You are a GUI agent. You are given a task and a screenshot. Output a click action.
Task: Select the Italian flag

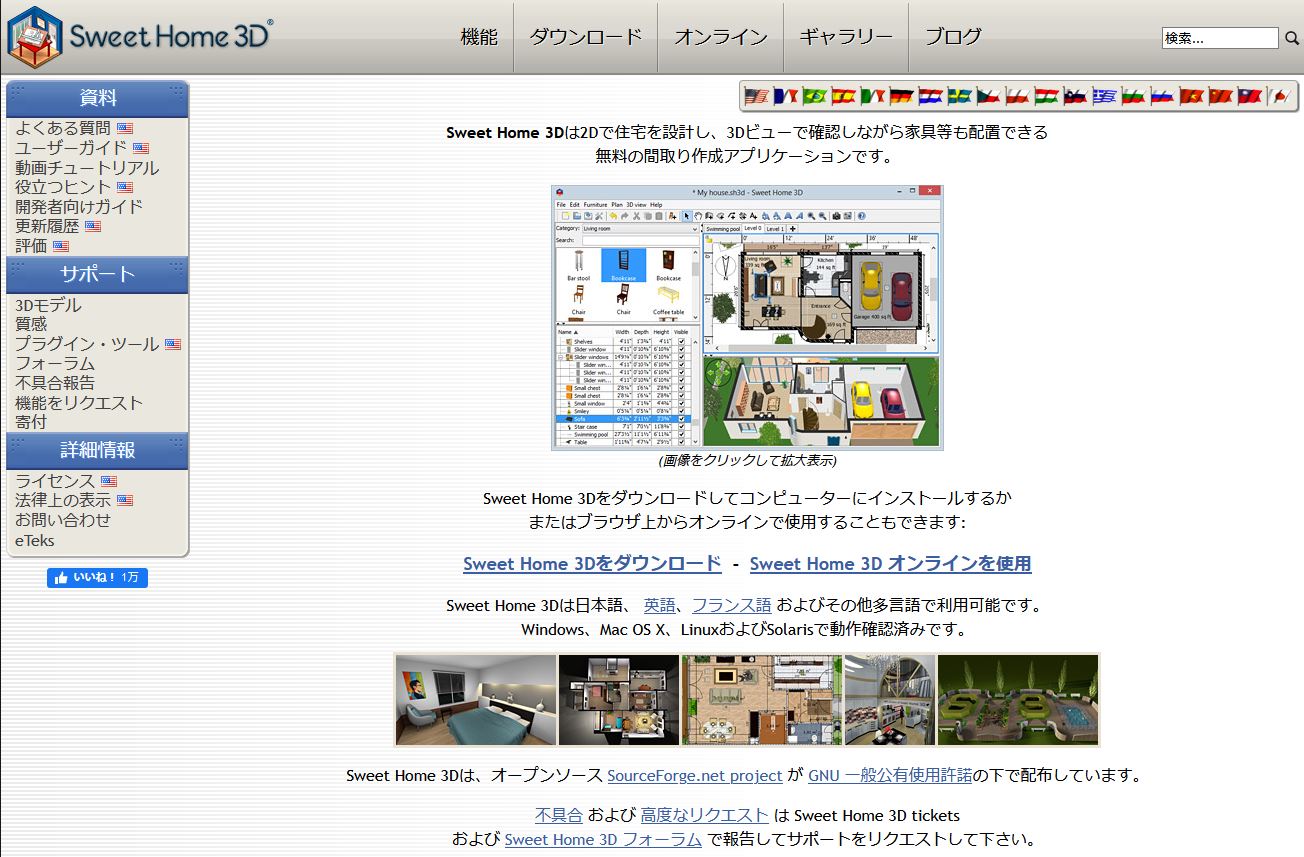click(872, 97)
